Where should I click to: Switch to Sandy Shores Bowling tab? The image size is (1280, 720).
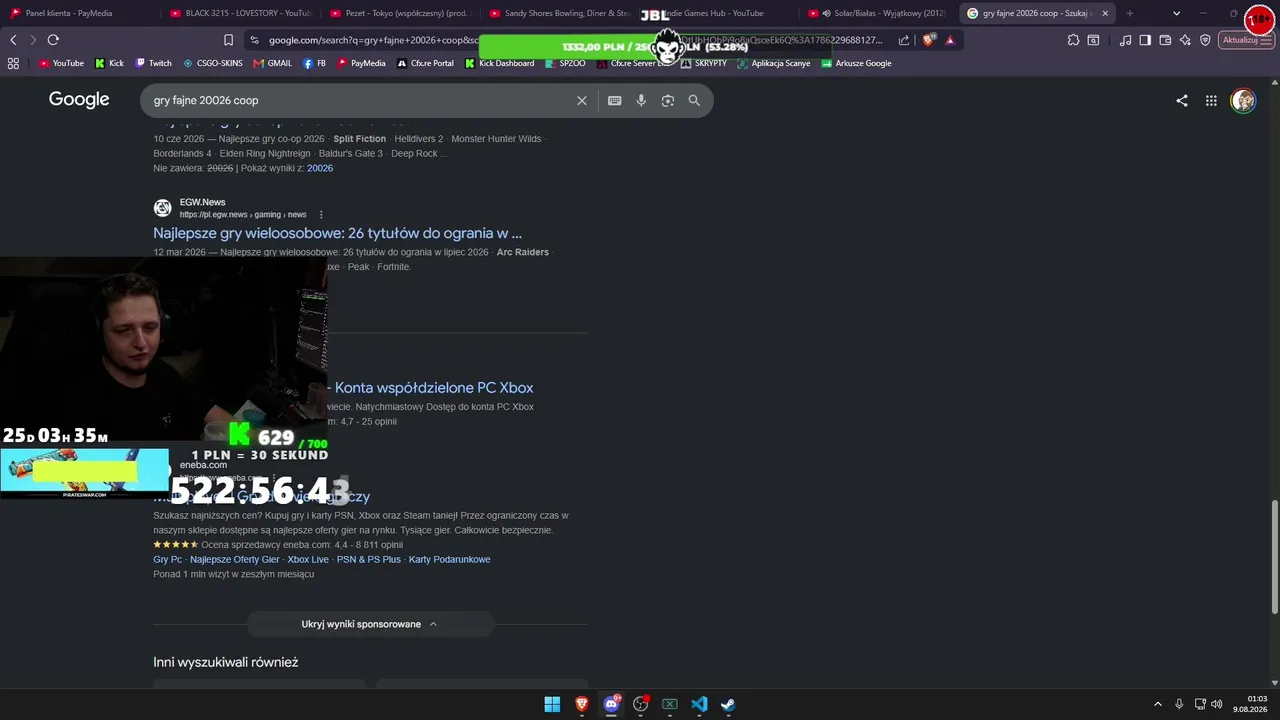point(559,13)
